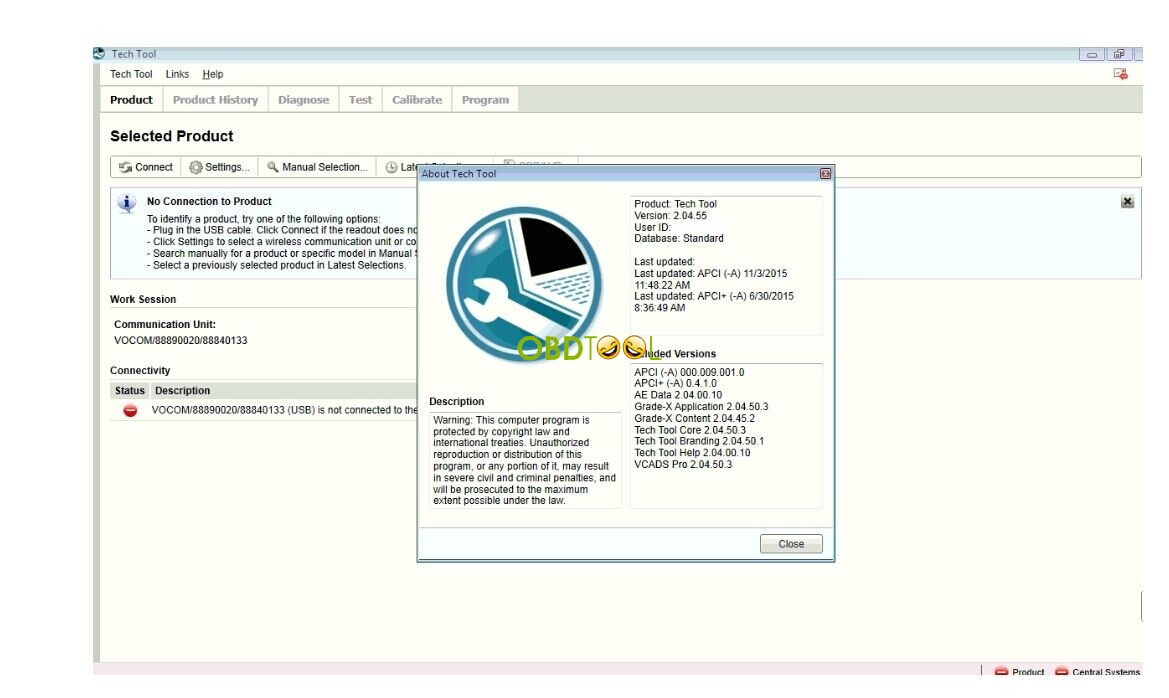This screenshot has height=698, width=1169.
Task: Click the Central Systems status icon
Action: click(x=1059, y=672)
